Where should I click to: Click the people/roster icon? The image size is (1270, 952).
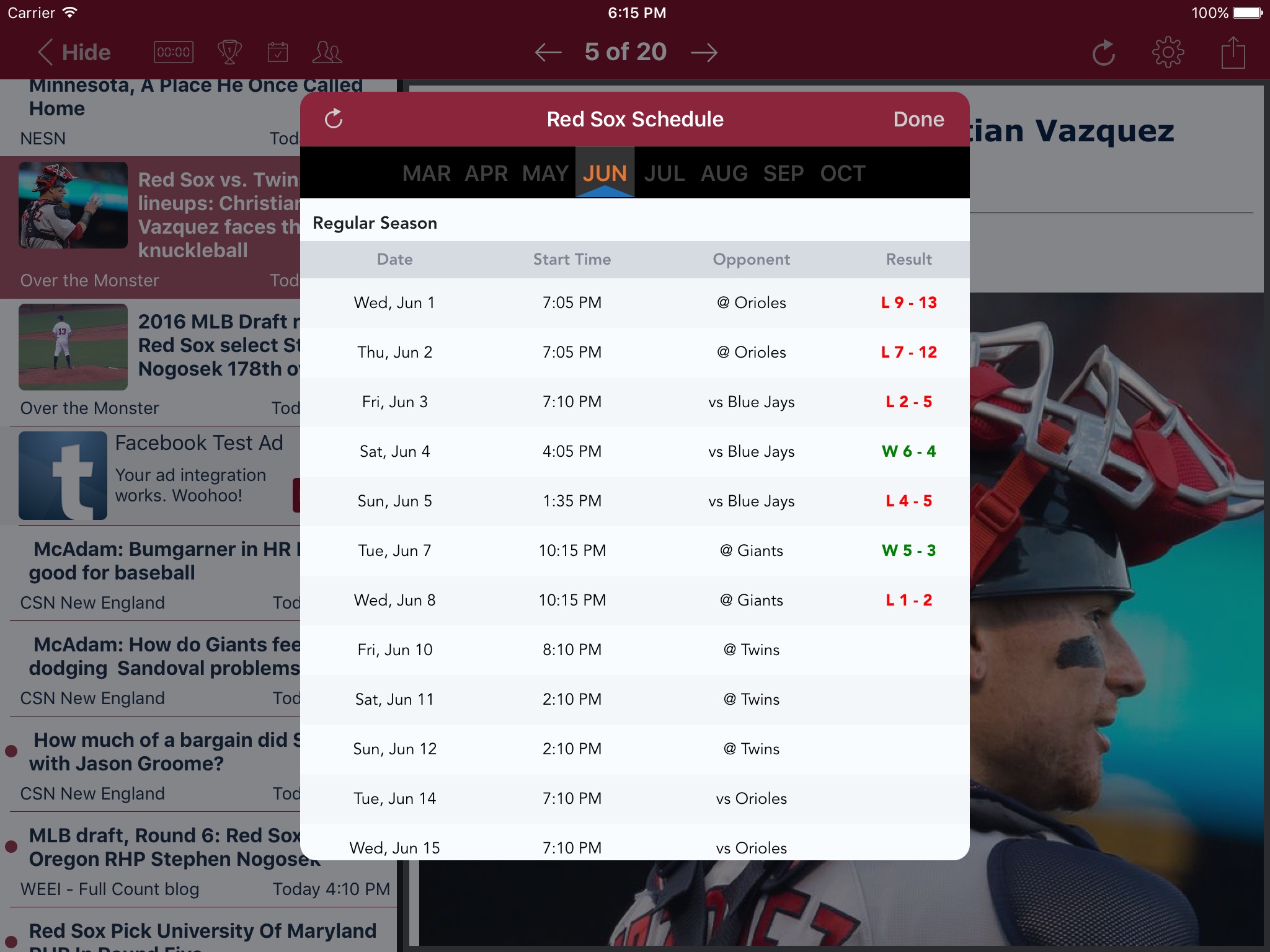pyautogui.click(x=328, y=51)
